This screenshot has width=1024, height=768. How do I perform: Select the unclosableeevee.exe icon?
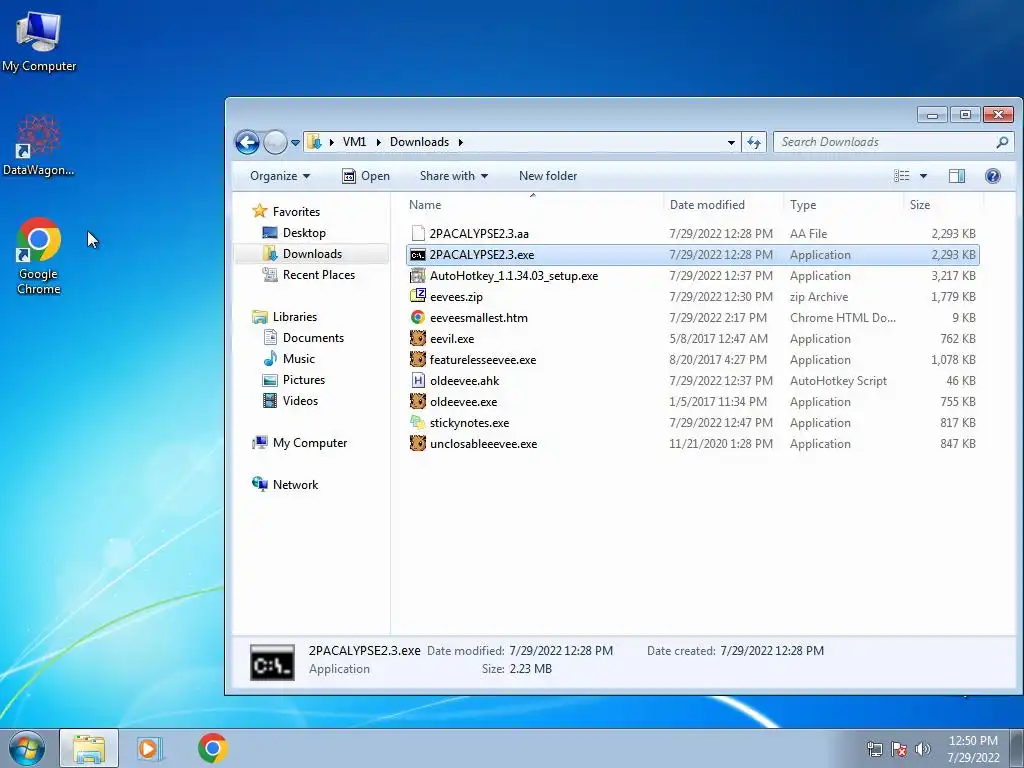418,443
